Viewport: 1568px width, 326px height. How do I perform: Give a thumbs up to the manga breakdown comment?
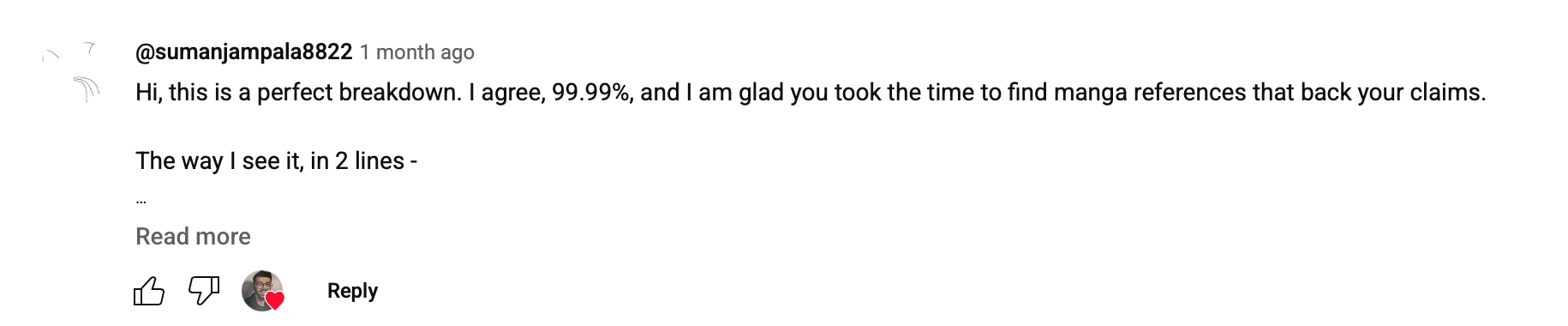click(149, 291)
